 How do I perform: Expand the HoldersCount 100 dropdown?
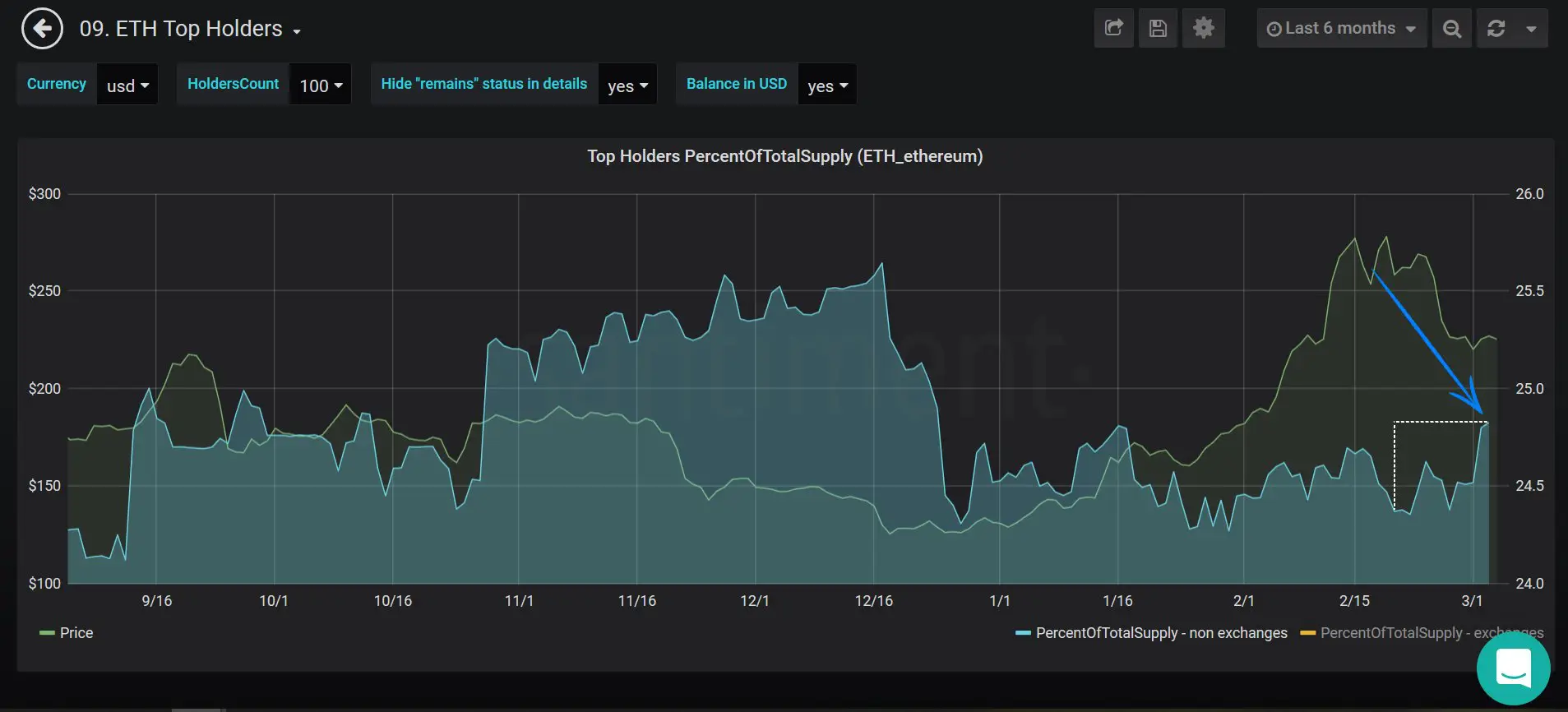(x=320, y=85)
